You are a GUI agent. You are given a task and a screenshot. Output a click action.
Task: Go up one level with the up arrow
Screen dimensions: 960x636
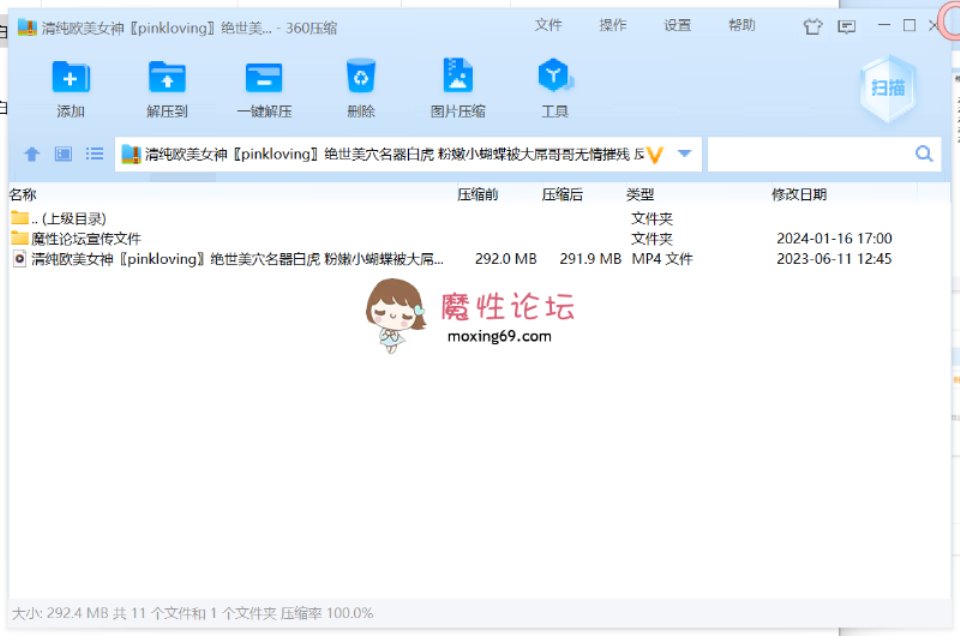click(x=32, y=154)
